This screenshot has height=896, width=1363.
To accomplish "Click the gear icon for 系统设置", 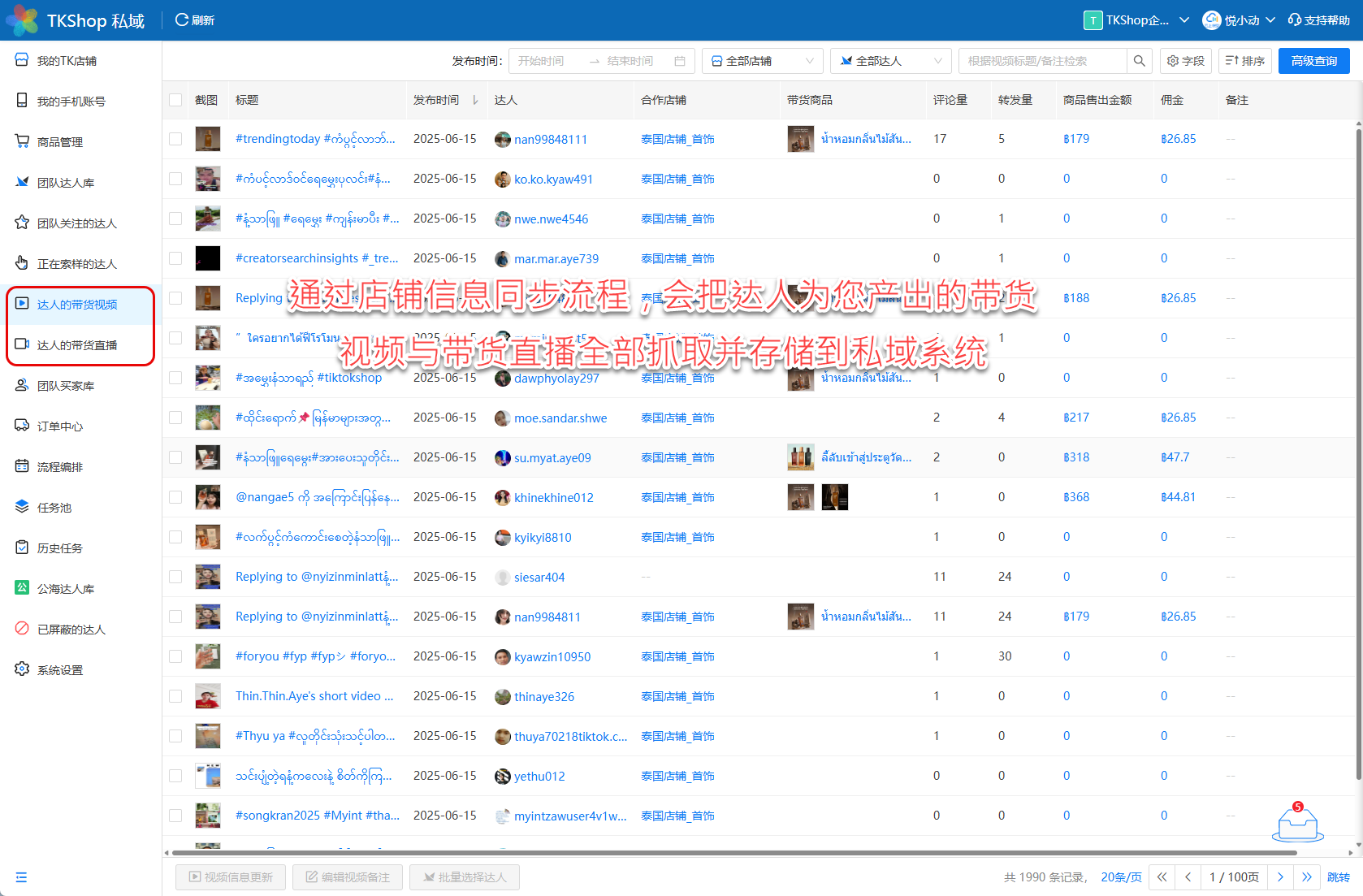I will pyautogui.click(x=22, y=669).
